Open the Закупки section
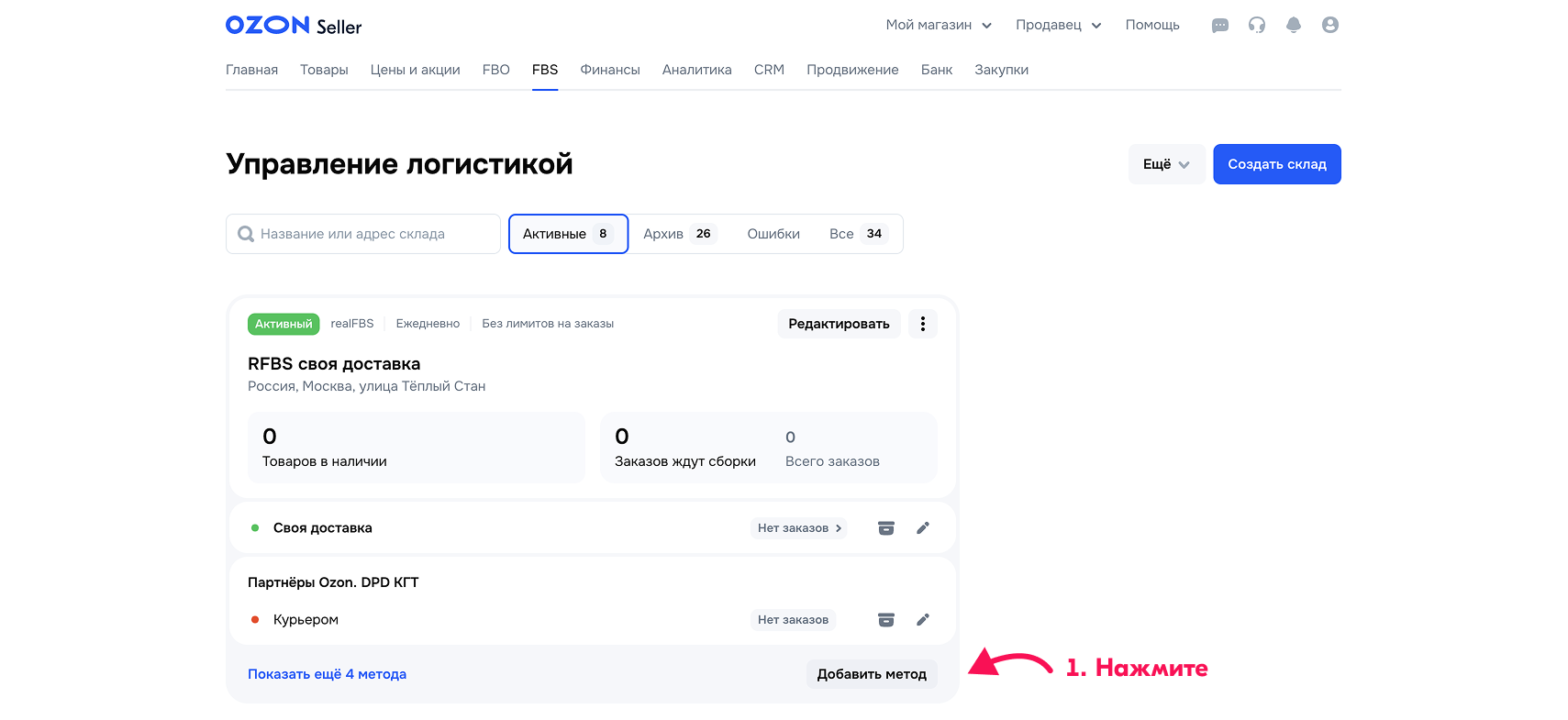 pyautogui.click(x=1001, y=70)
